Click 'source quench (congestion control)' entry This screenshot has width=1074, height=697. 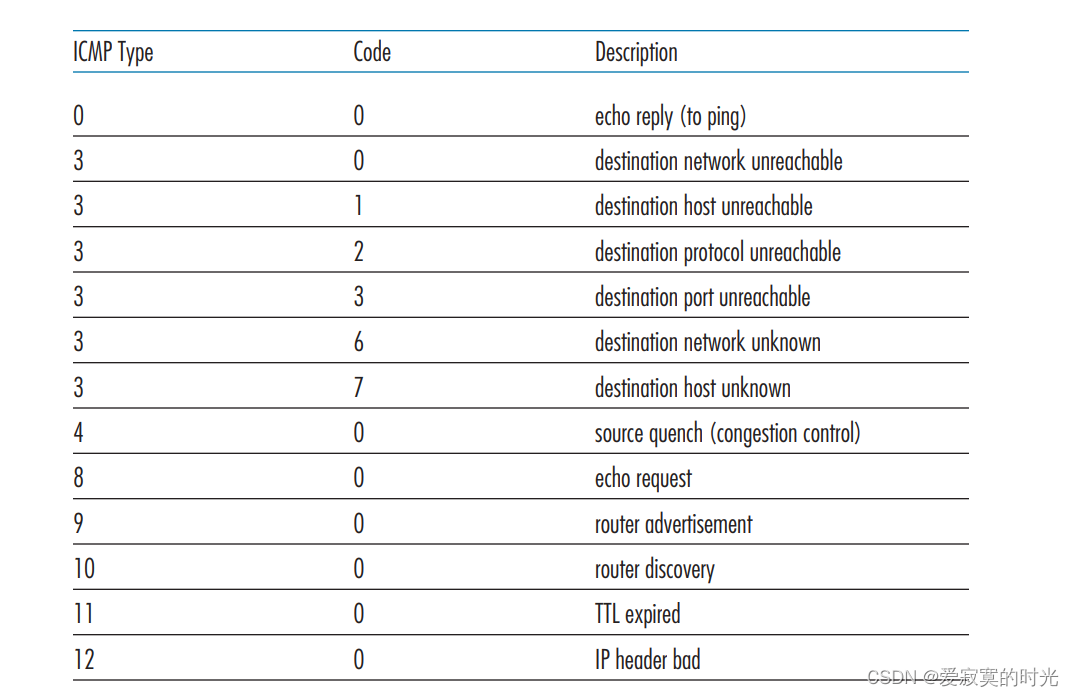(x=727, y=434)
